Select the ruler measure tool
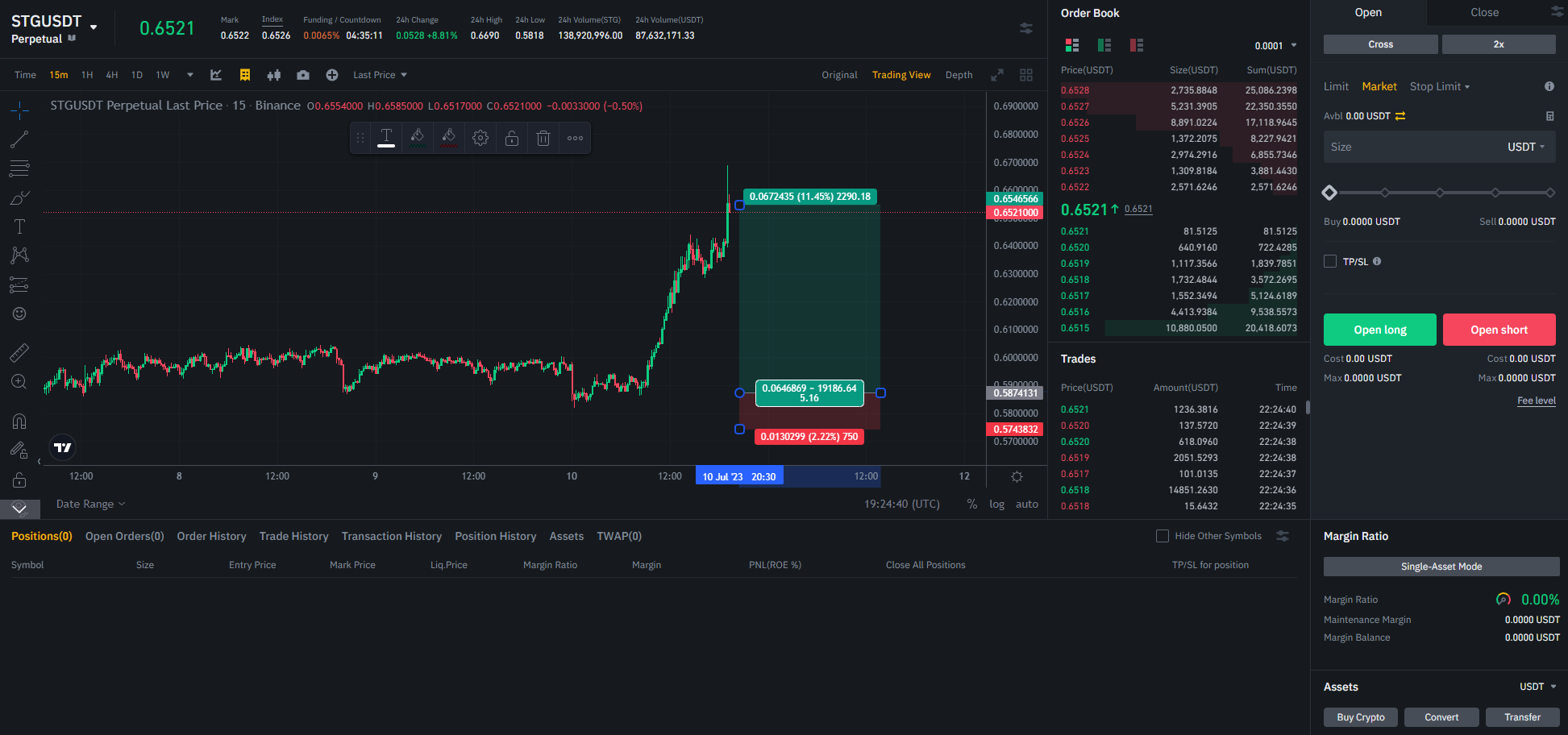Screen dimensions: 1568x735 (19, 352)
